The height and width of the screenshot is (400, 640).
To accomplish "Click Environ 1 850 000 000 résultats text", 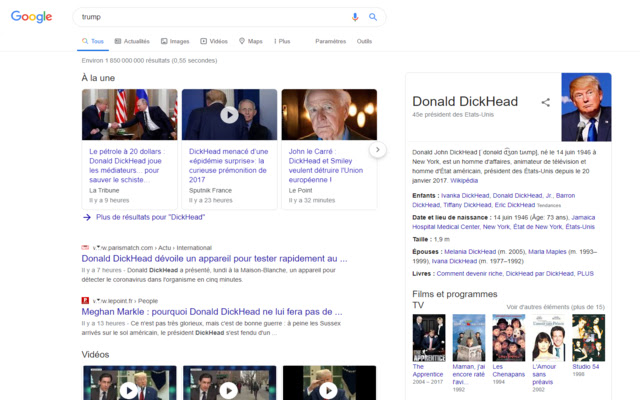I will coord(149,60).
